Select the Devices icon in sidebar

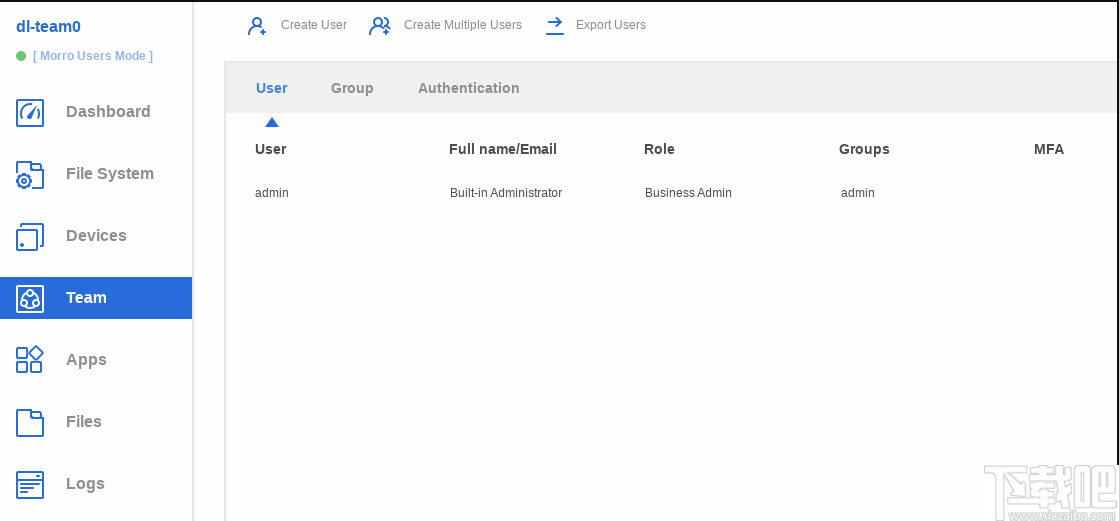(30, 237)
